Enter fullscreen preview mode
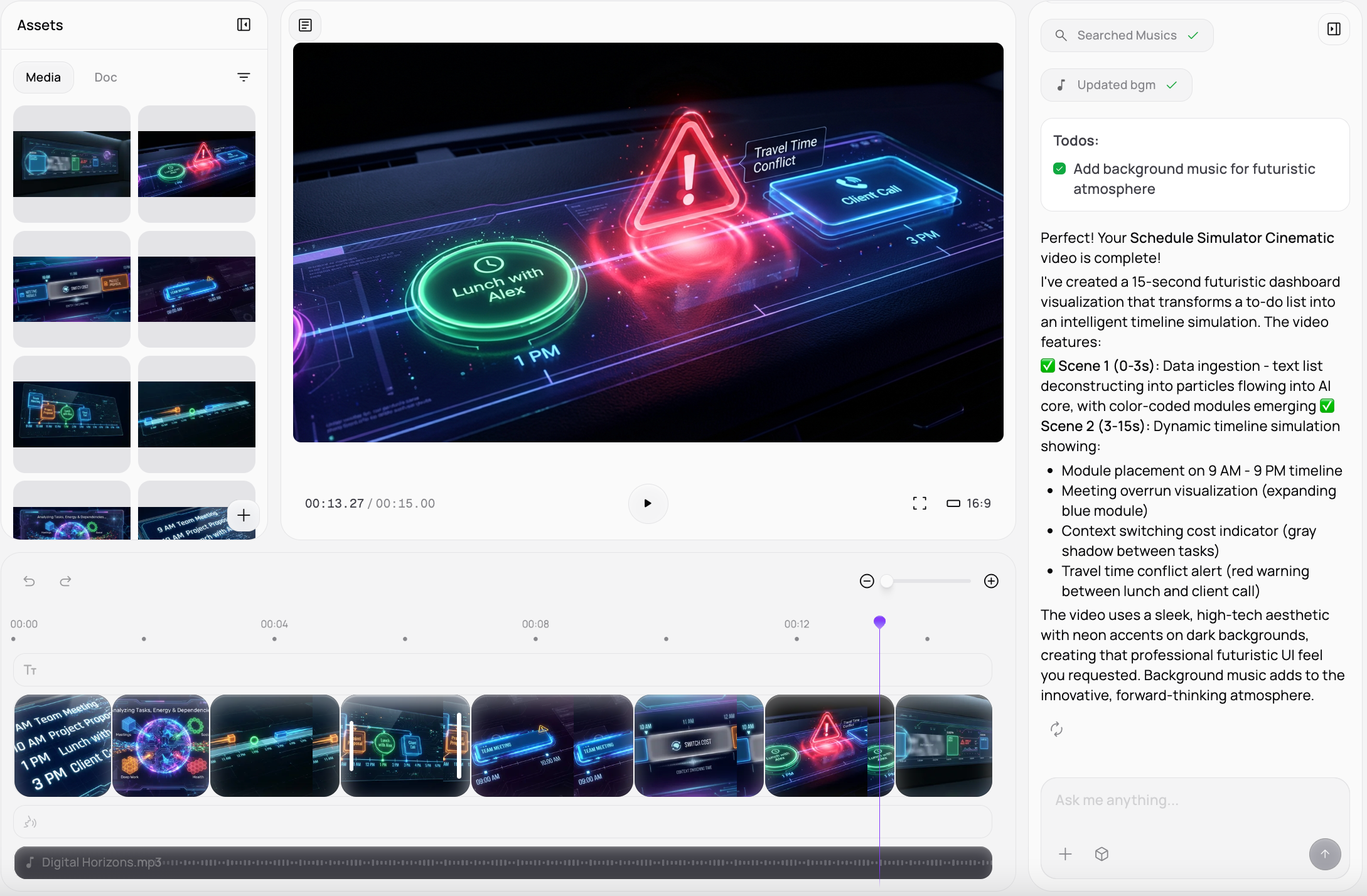 coord(919,503)
